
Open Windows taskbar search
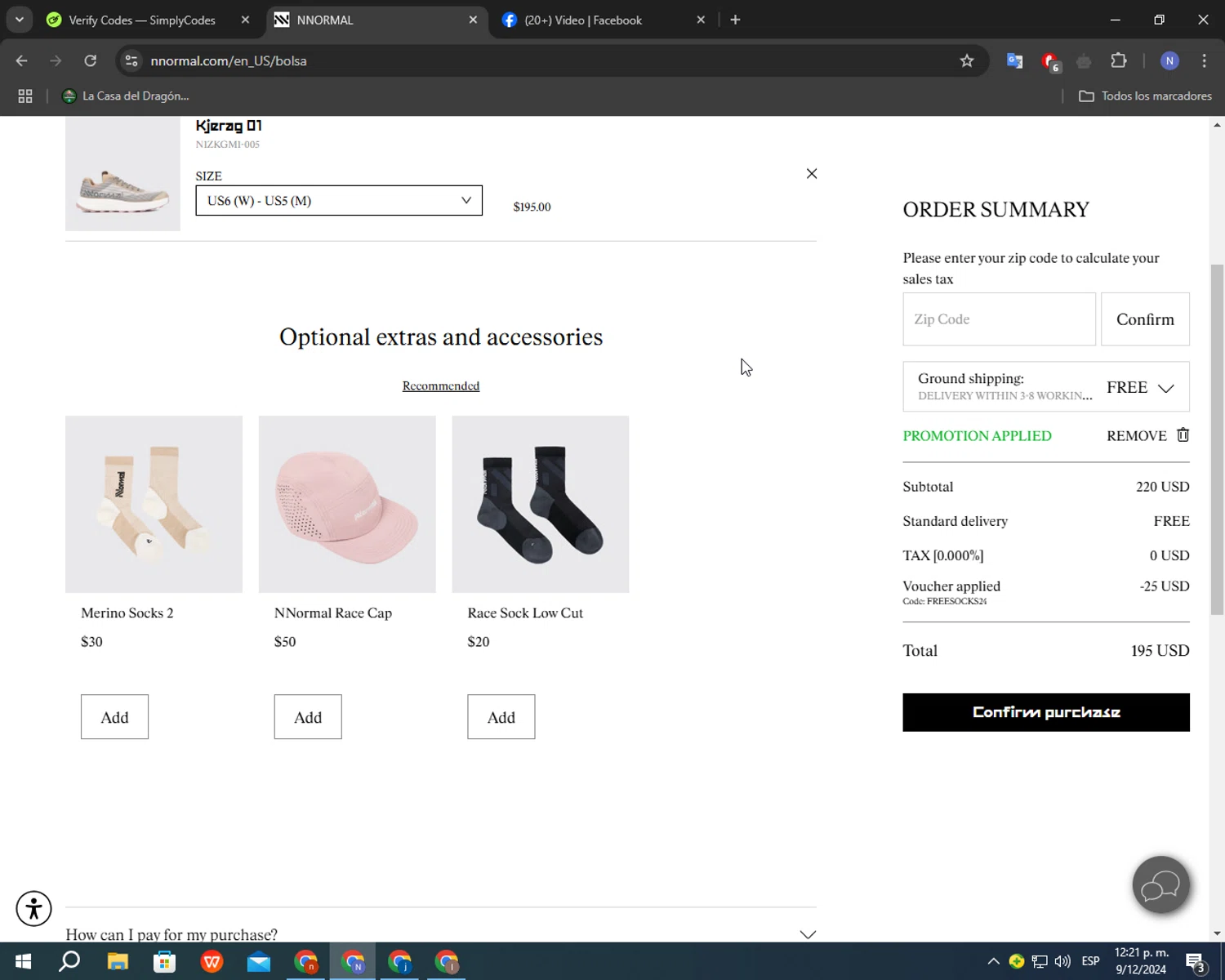pyautogui.click(x=69, y=961)
